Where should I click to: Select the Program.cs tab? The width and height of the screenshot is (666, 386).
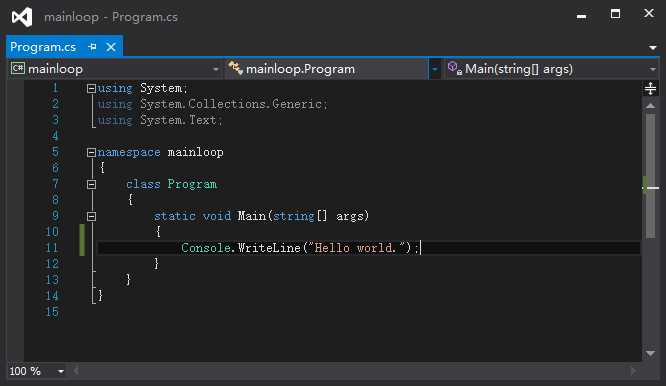pyautogui.click(x=43, y=47)
